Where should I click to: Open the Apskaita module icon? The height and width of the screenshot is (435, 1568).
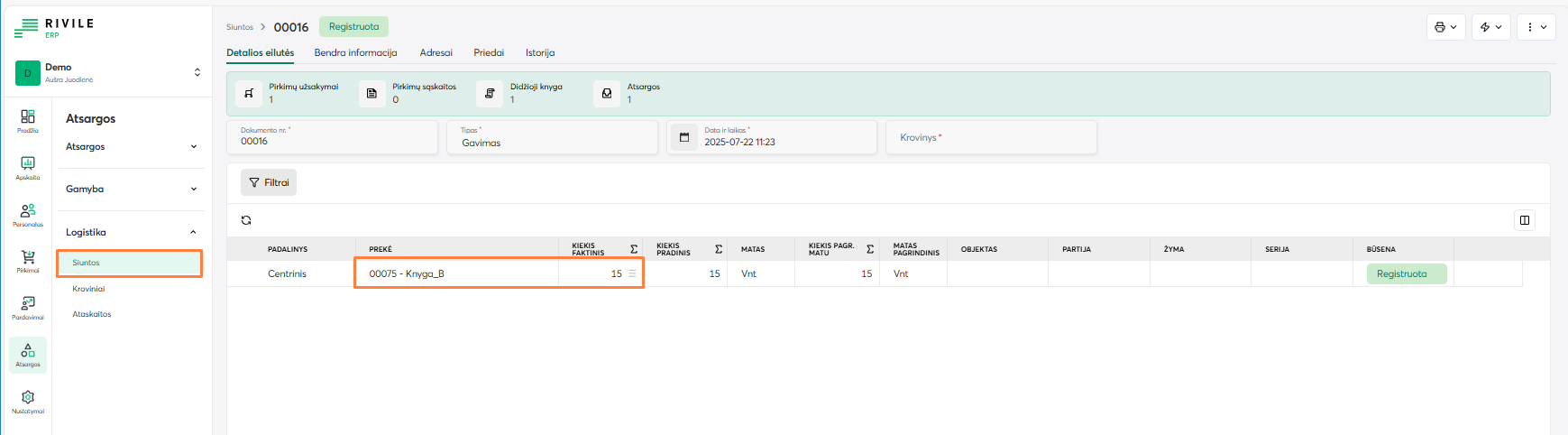pos(28,167)
